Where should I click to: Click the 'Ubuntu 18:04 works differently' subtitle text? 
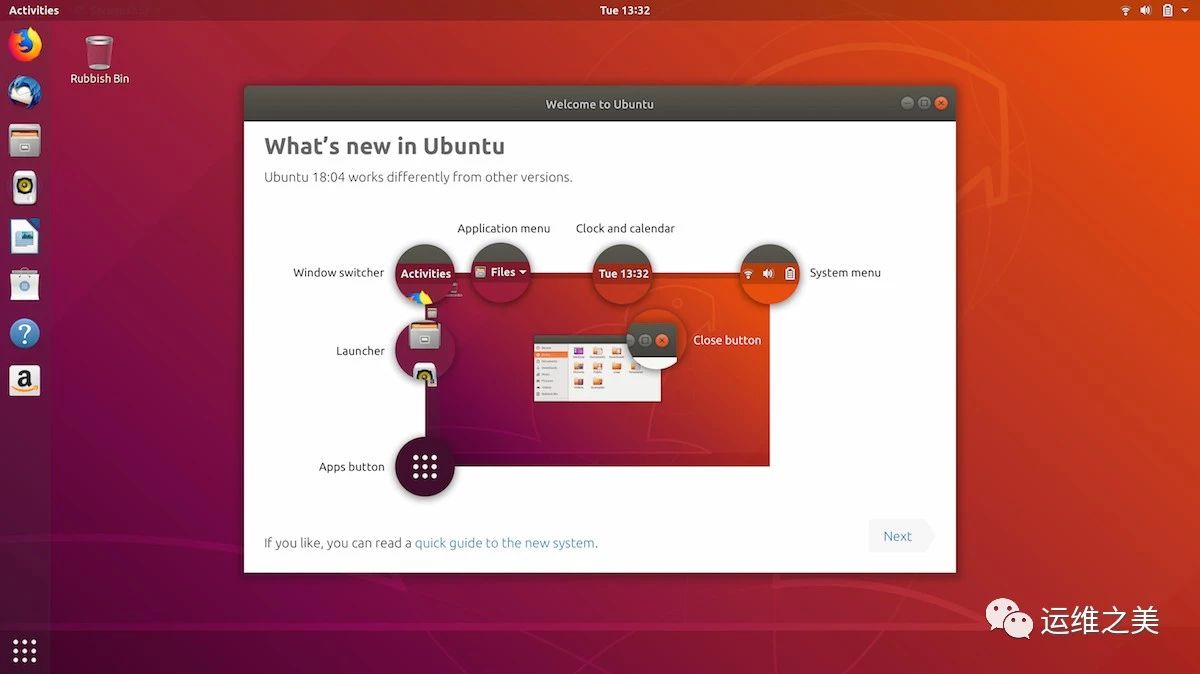coord(418,177)
